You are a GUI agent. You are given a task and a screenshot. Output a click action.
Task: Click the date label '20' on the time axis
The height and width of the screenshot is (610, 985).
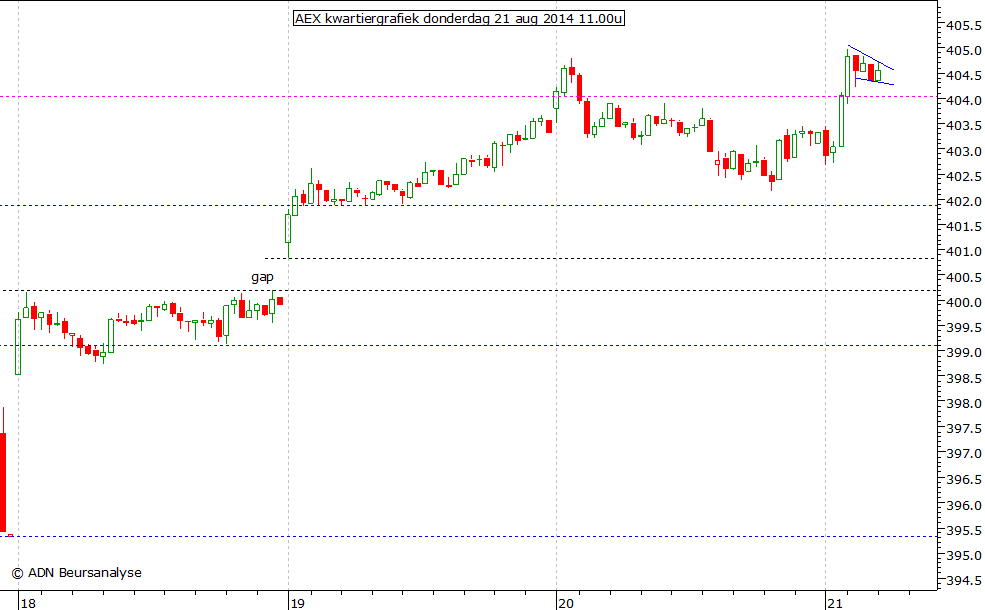pyautogui.click(x=565, y=603)
